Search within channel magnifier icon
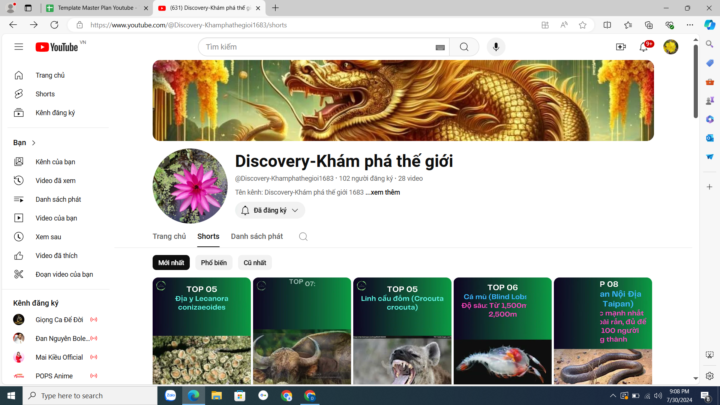The width and height of the screenshot is (720, 405). 303,236
